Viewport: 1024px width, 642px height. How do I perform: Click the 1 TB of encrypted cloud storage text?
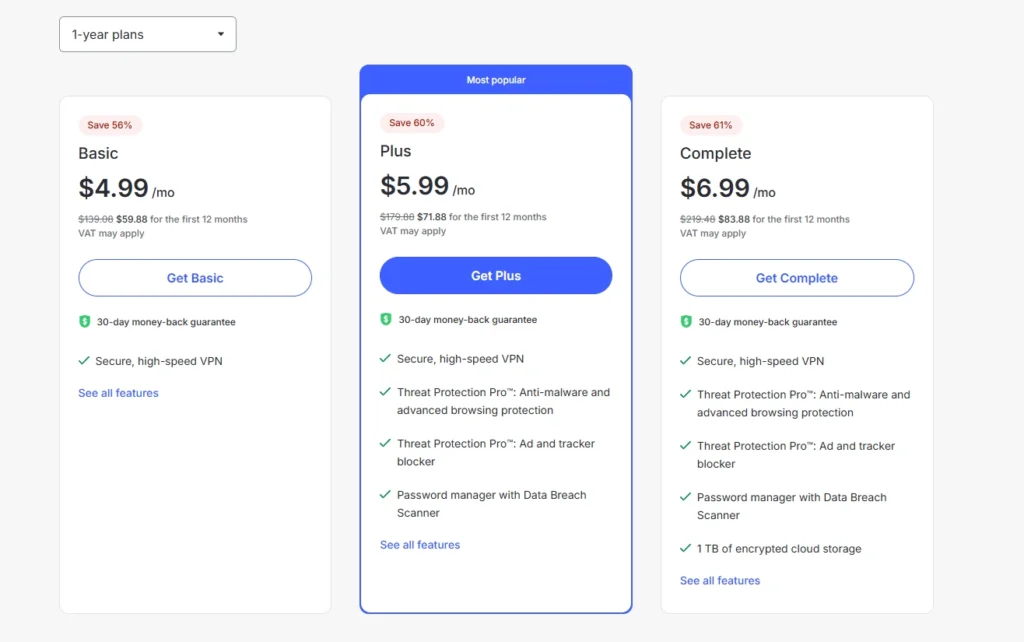click(779, 549)
